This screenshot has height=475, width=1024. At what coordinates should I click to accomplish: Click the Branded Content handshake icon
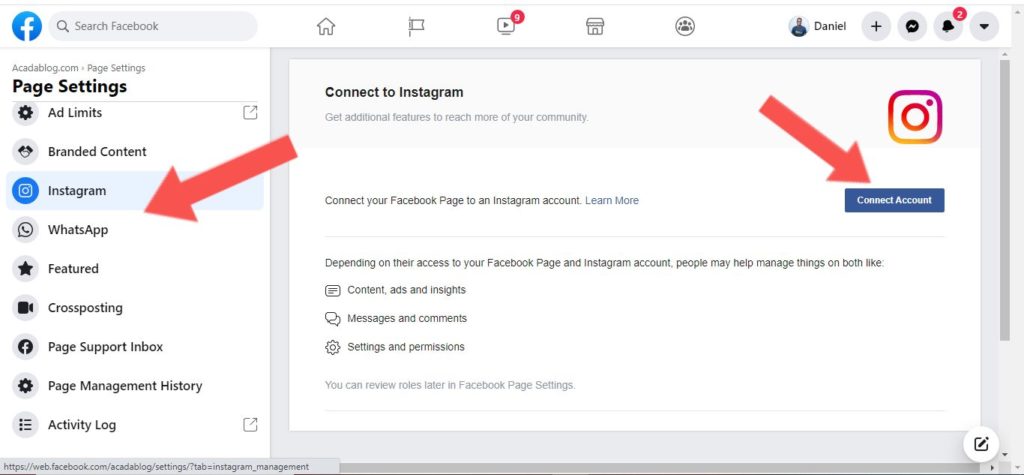pyautogui.click(x=25, y=152)
